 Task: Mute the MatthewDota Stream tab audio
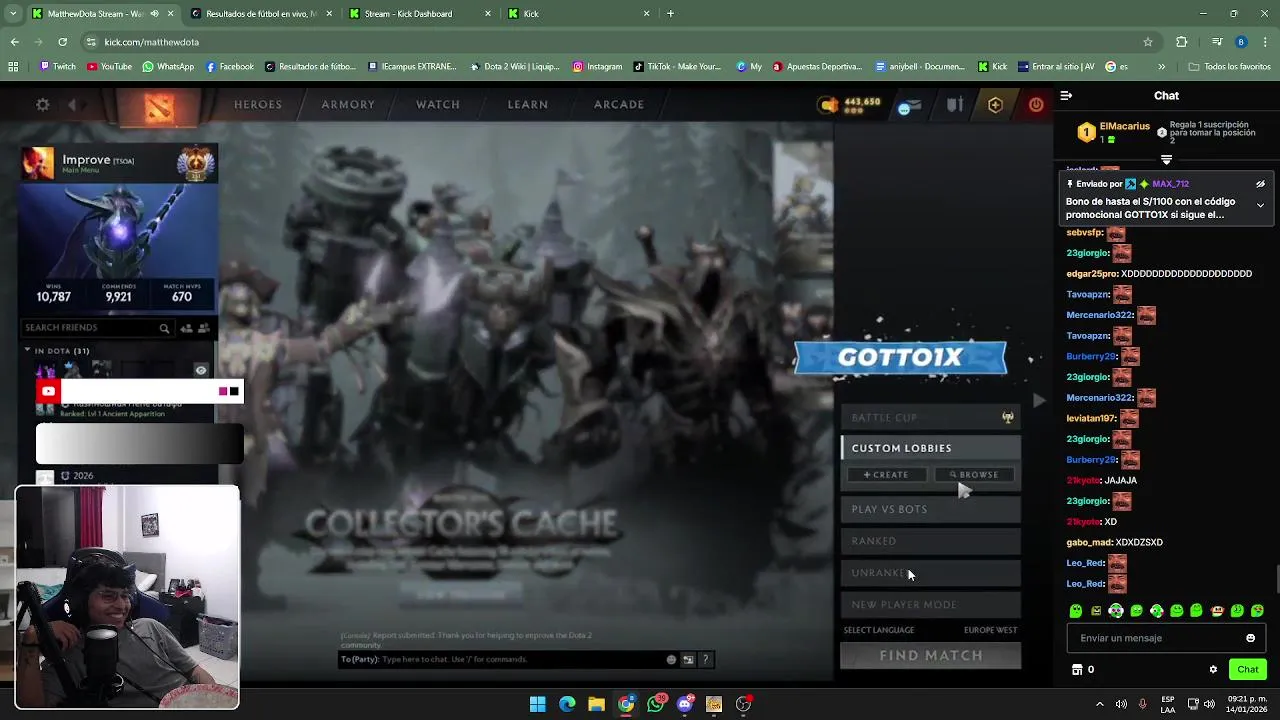tap(154, 14)
